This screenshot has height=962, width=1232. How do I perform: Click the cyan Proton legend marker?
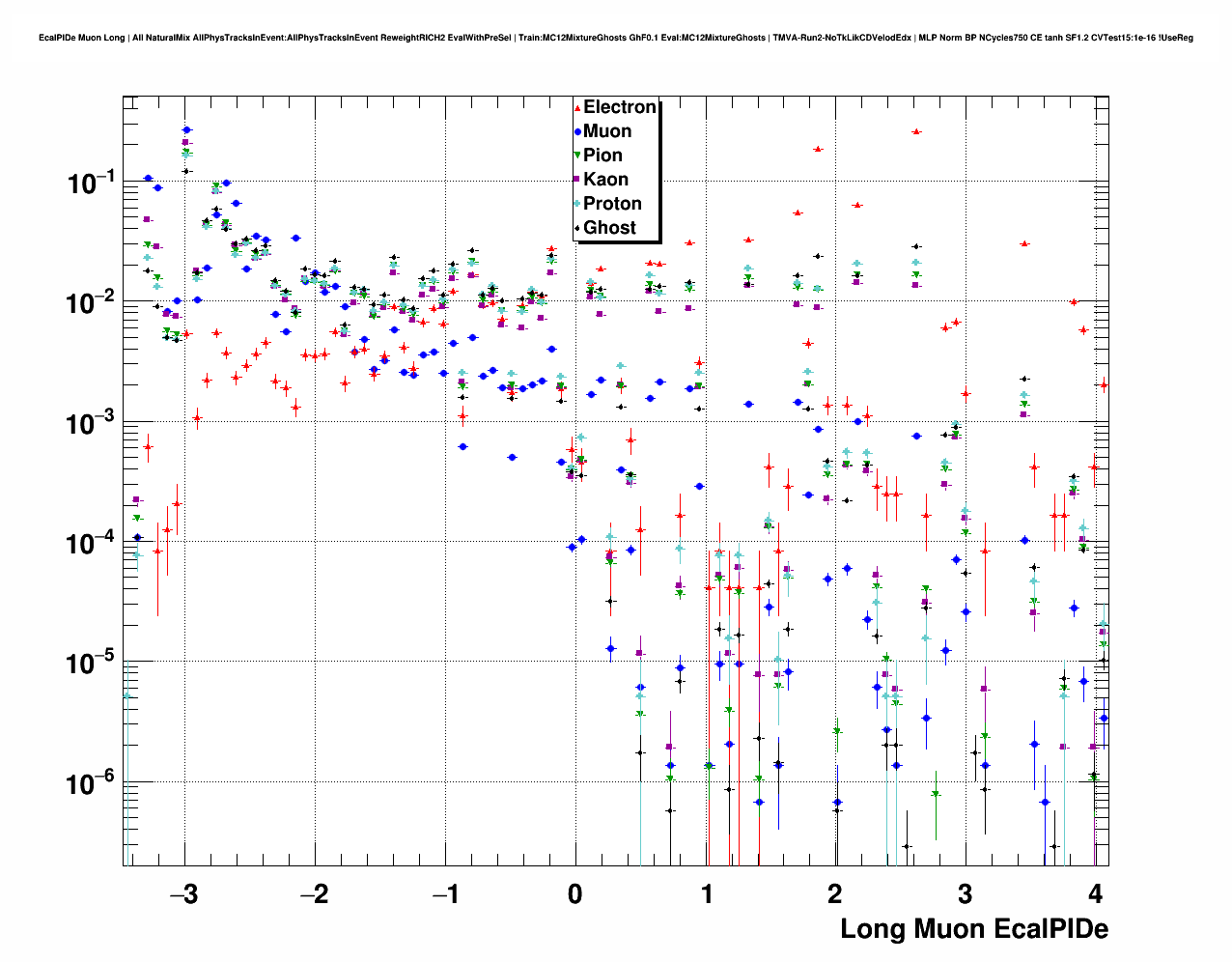click(x=577, y=204)
